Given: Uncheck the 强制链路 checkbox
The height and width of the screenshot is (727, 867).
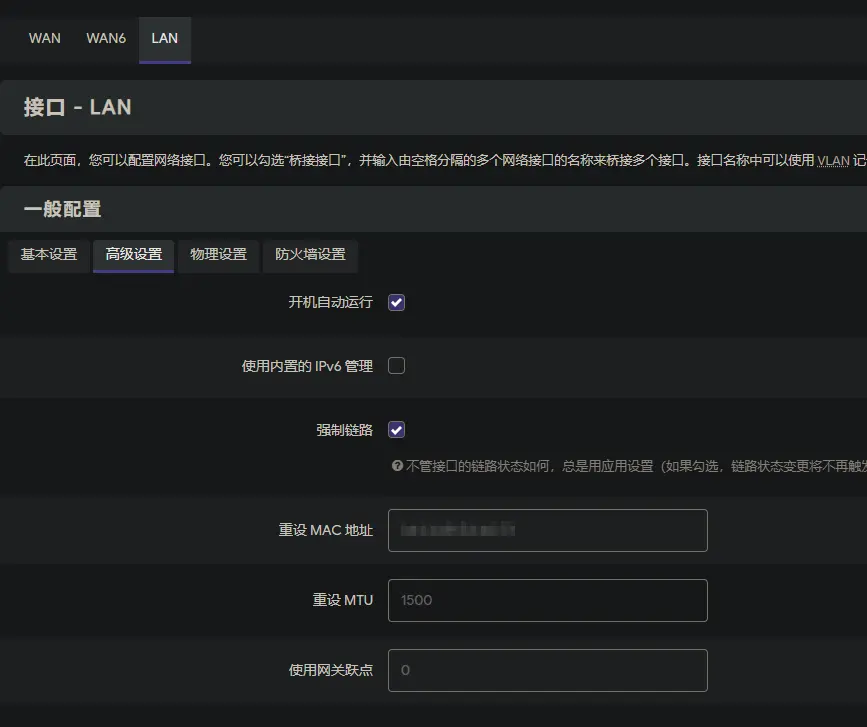Looking at the screenshot, I should tap(396, 430).
